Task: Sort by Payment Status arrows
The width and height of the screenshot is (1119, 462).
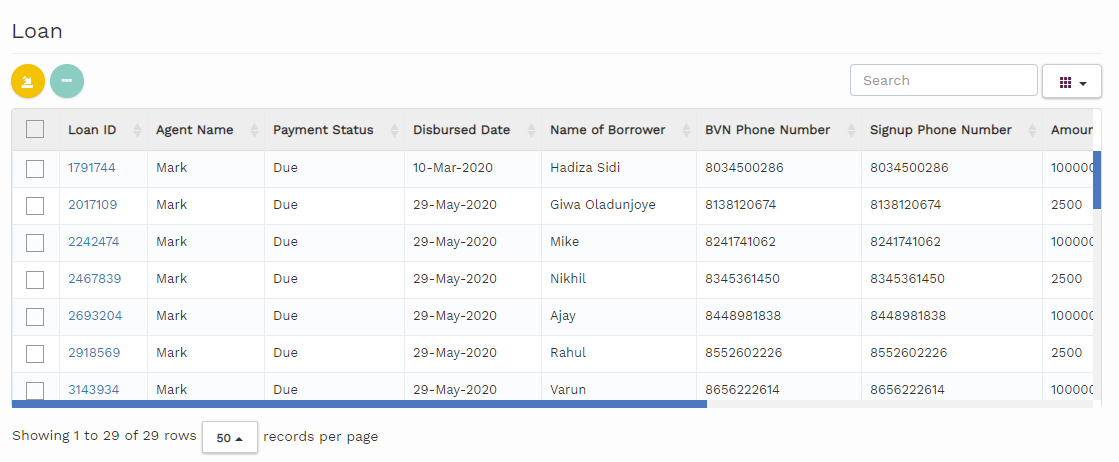Action: [x=394, y=130]
